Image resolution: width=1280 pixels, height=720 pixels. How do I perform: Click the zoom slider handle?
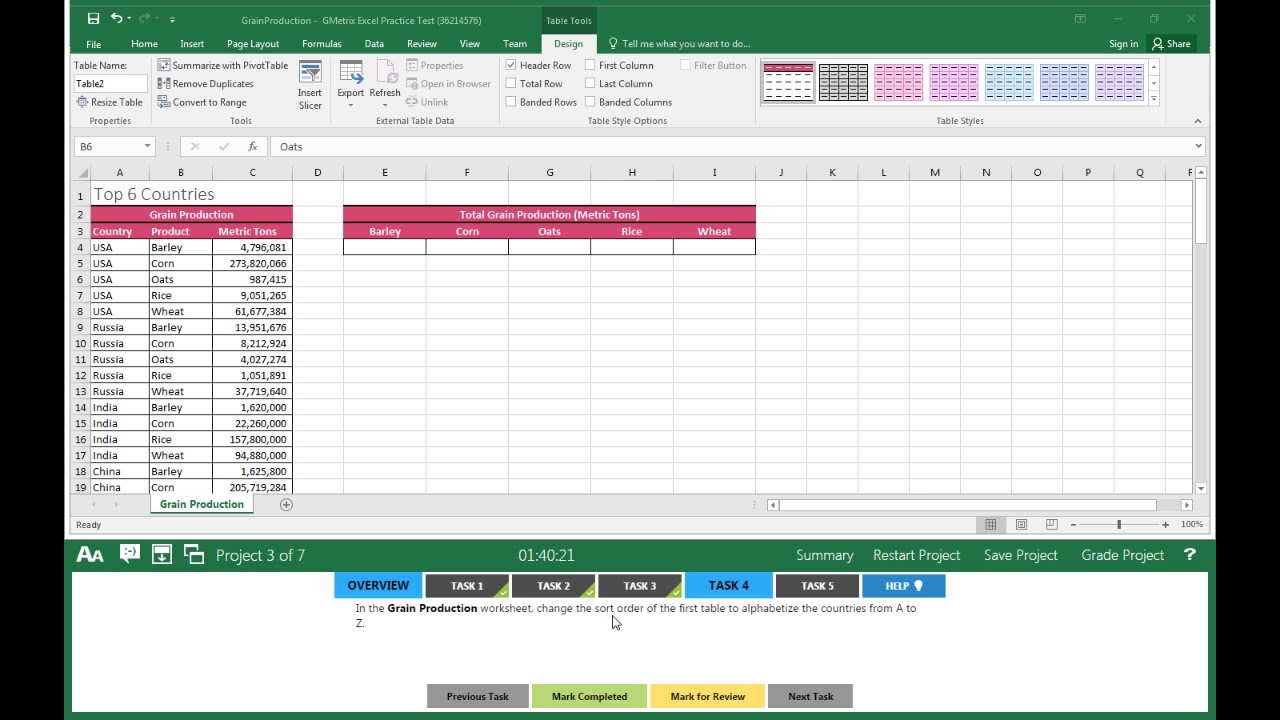click(1119, 525)
